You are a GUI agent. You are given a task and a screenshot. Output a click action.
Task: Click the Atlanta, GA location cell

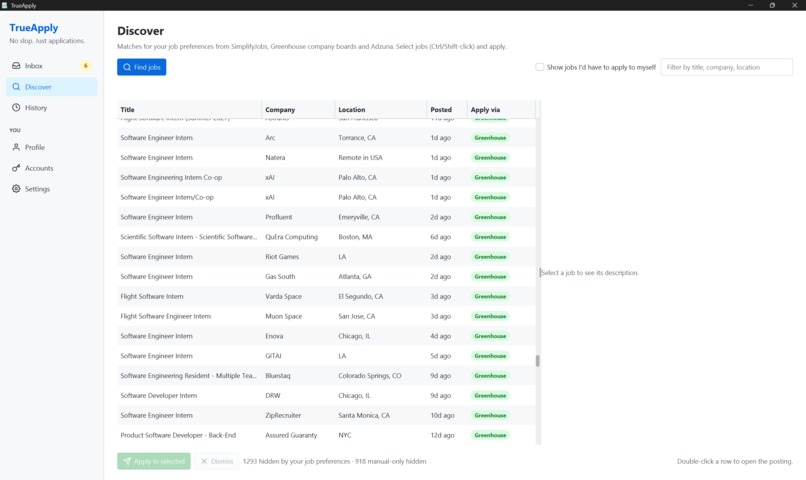355,276
